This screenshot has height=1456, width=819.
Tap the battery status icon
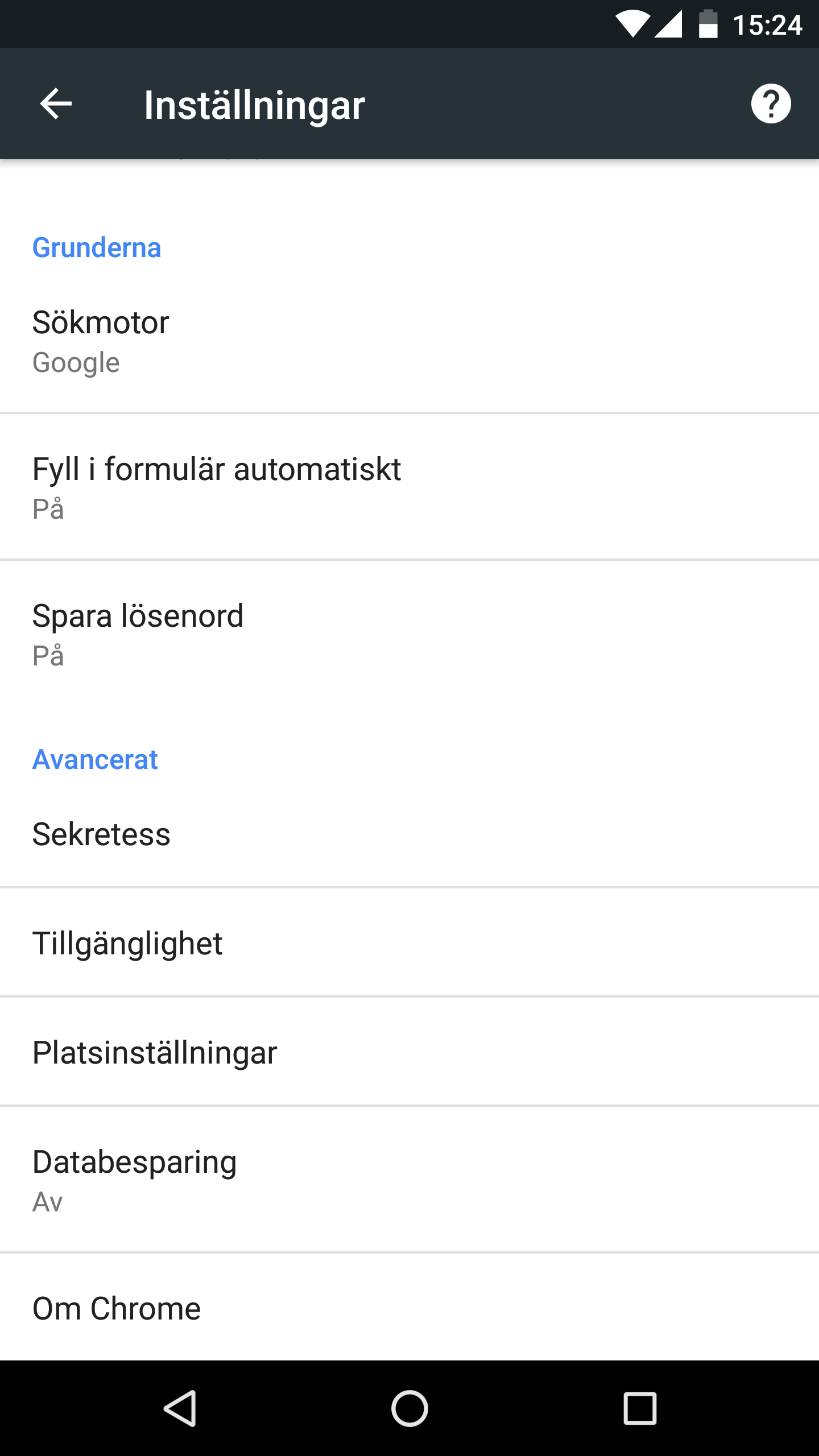[708, 24]
